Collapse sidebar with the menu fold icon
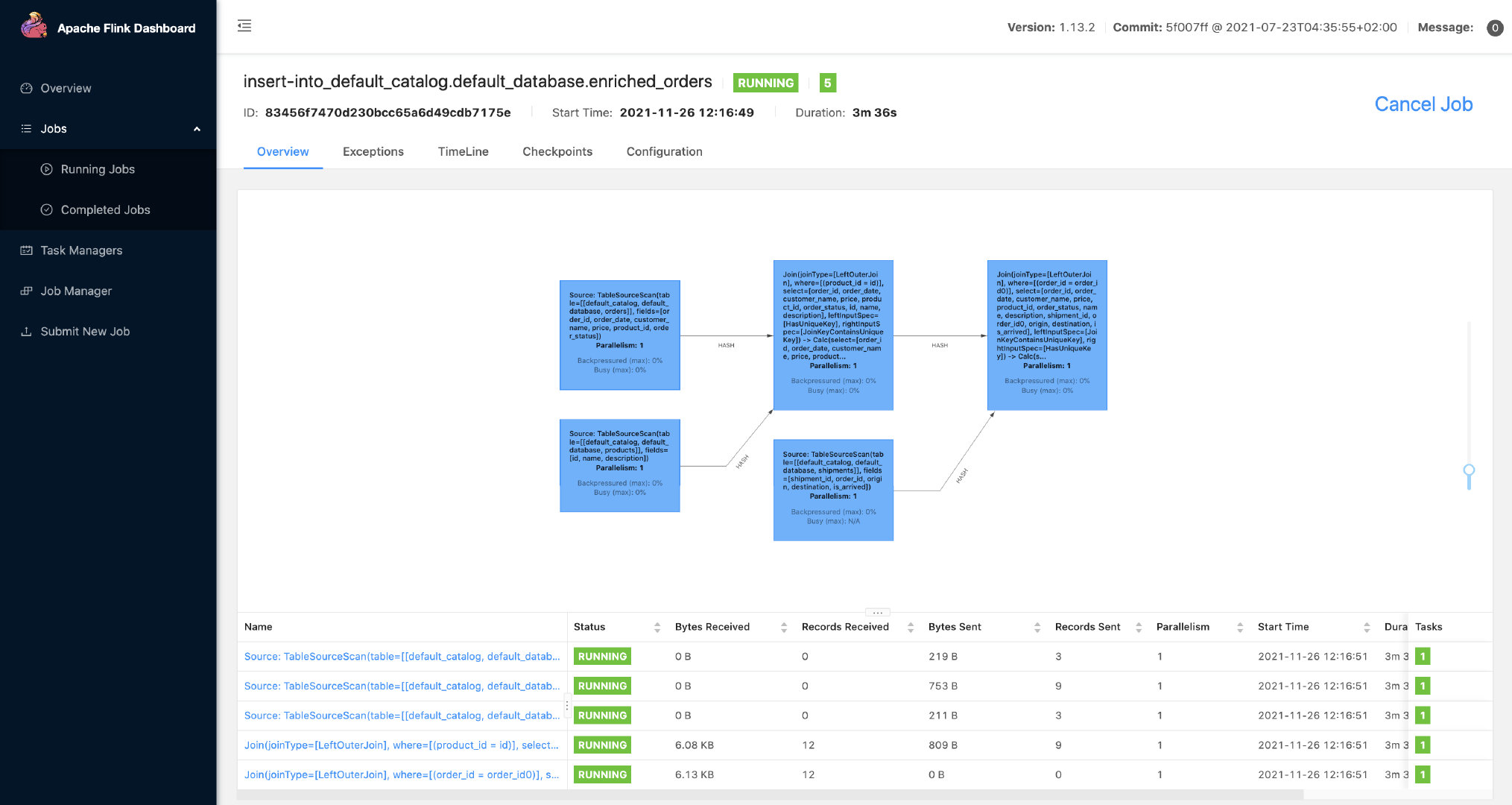The image size is (1512, 805). (x=244, y=26)
